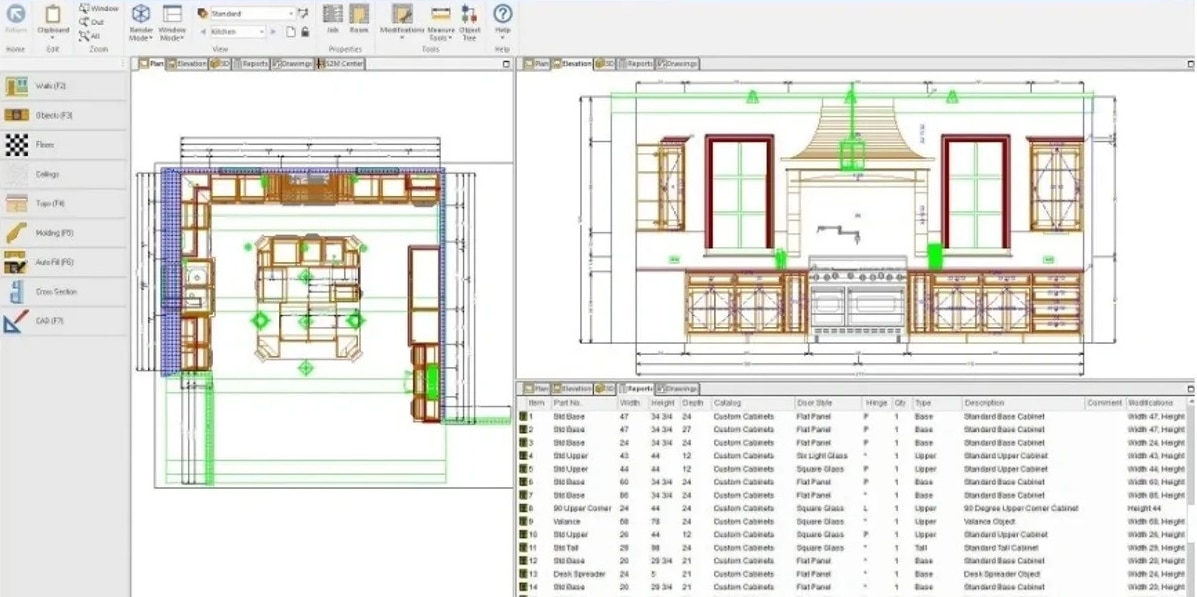Click Zoom Out
The image size is (1197, 597).
(x=92, y=22)
